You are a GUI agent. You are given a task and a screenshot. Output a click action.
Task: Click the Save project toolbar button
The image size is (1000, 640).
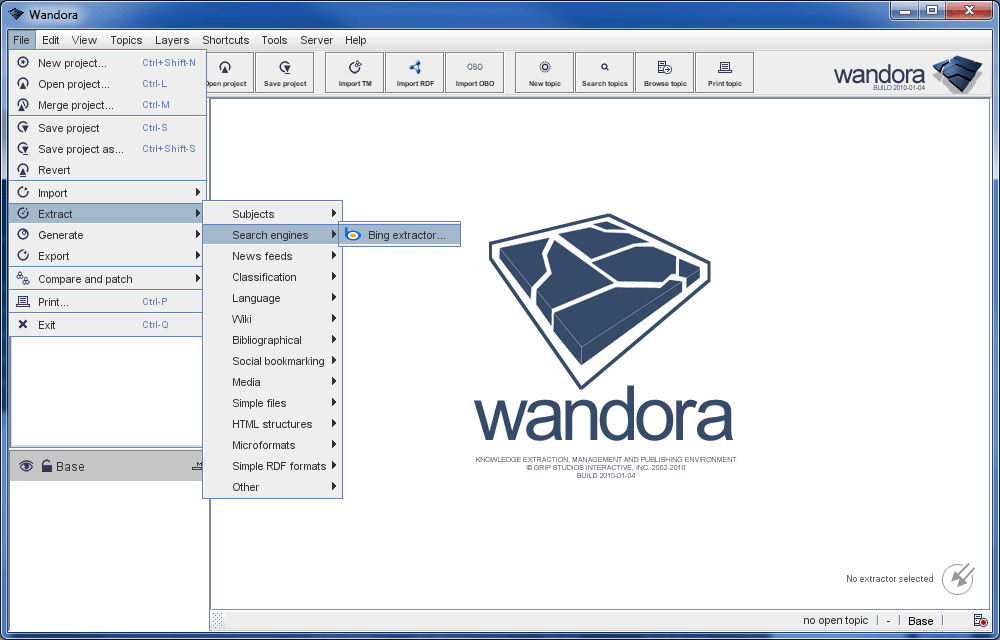[x=285, y=73]
